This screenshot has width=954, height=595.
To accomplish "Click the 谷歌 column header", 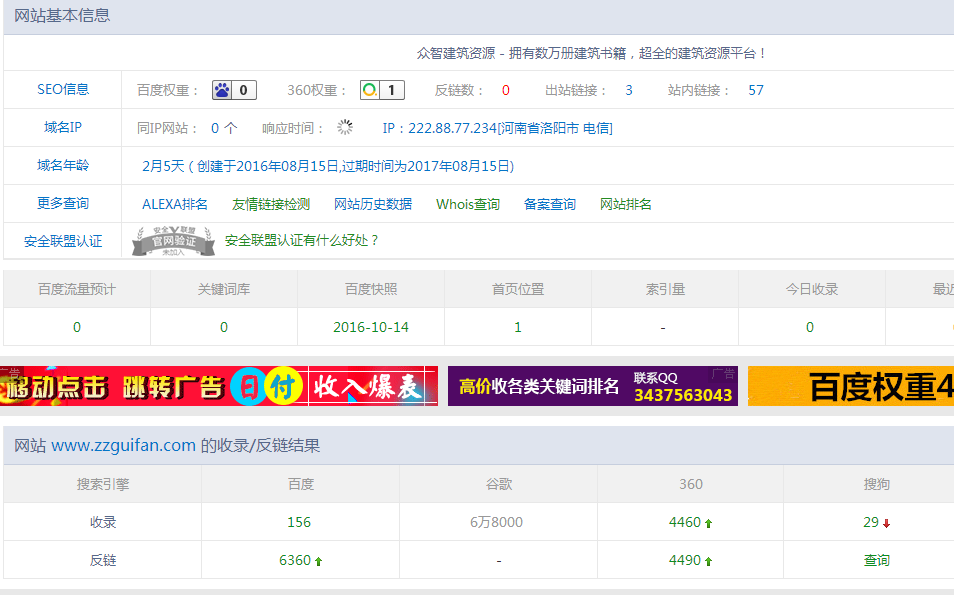I will [x=499, y=484].
